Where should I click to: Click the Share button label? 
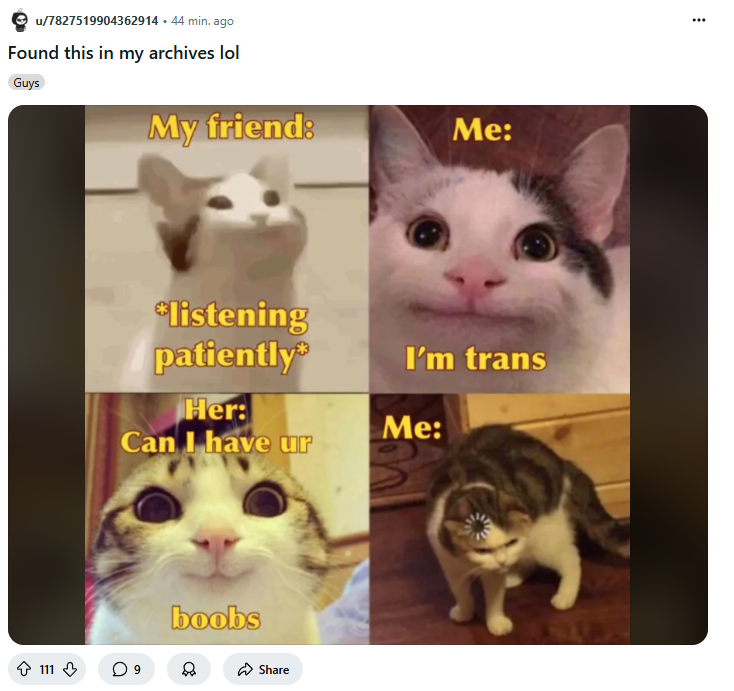pos(274,669)
